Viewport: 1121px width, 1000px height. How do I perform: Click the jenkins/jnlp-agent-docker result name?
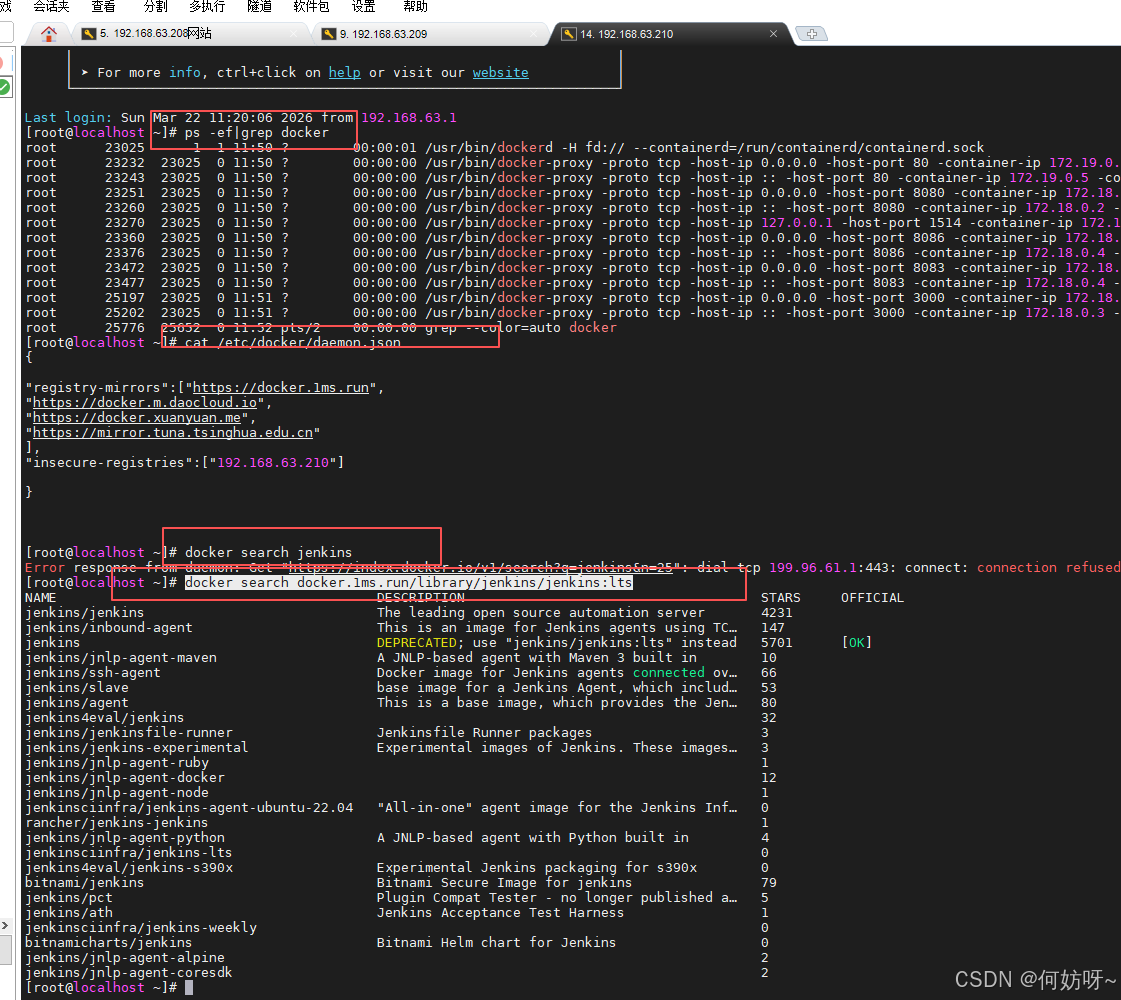[x=124, y=778]
